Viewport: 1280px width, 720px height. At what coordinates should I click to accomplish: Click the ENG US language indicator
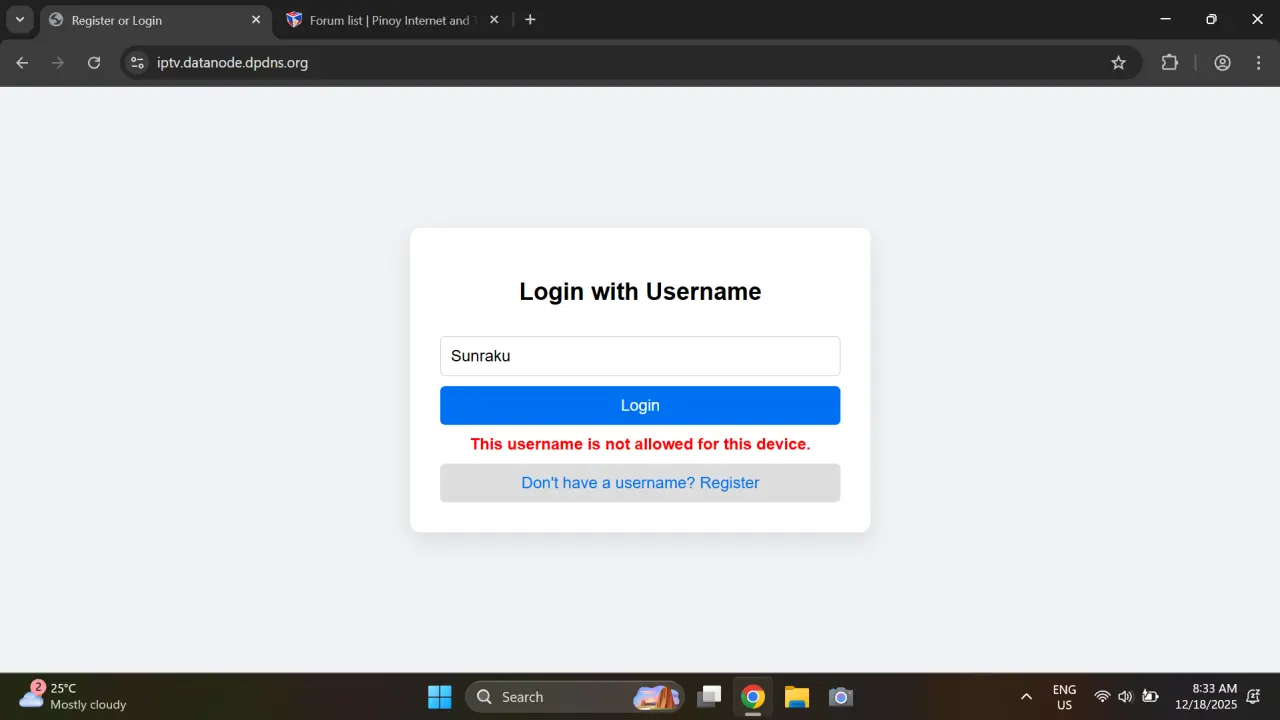(x=1064, y=697)
